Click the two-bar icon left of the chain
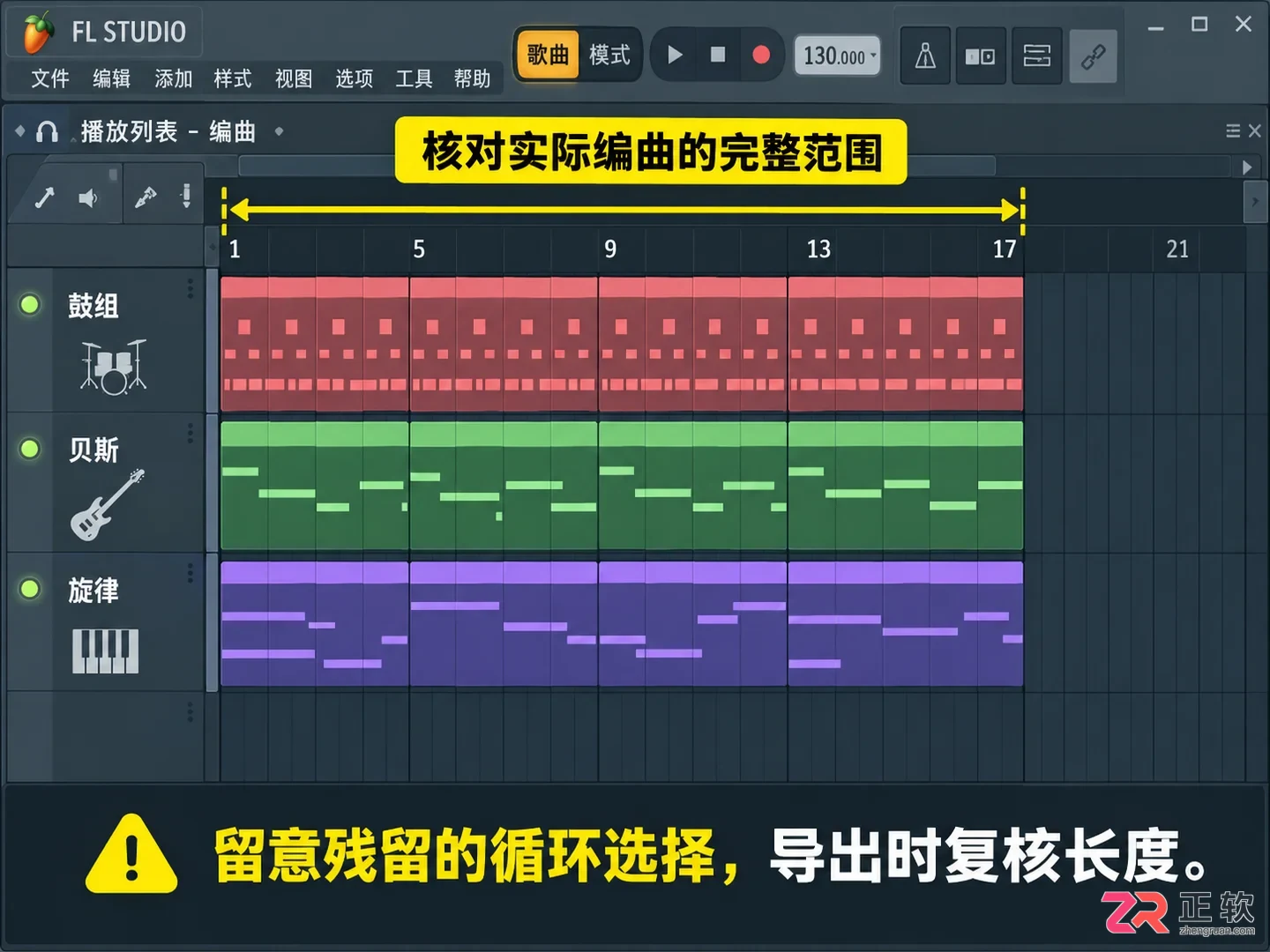Screen dimensions: 1270x952 (x=1036, y=56)
